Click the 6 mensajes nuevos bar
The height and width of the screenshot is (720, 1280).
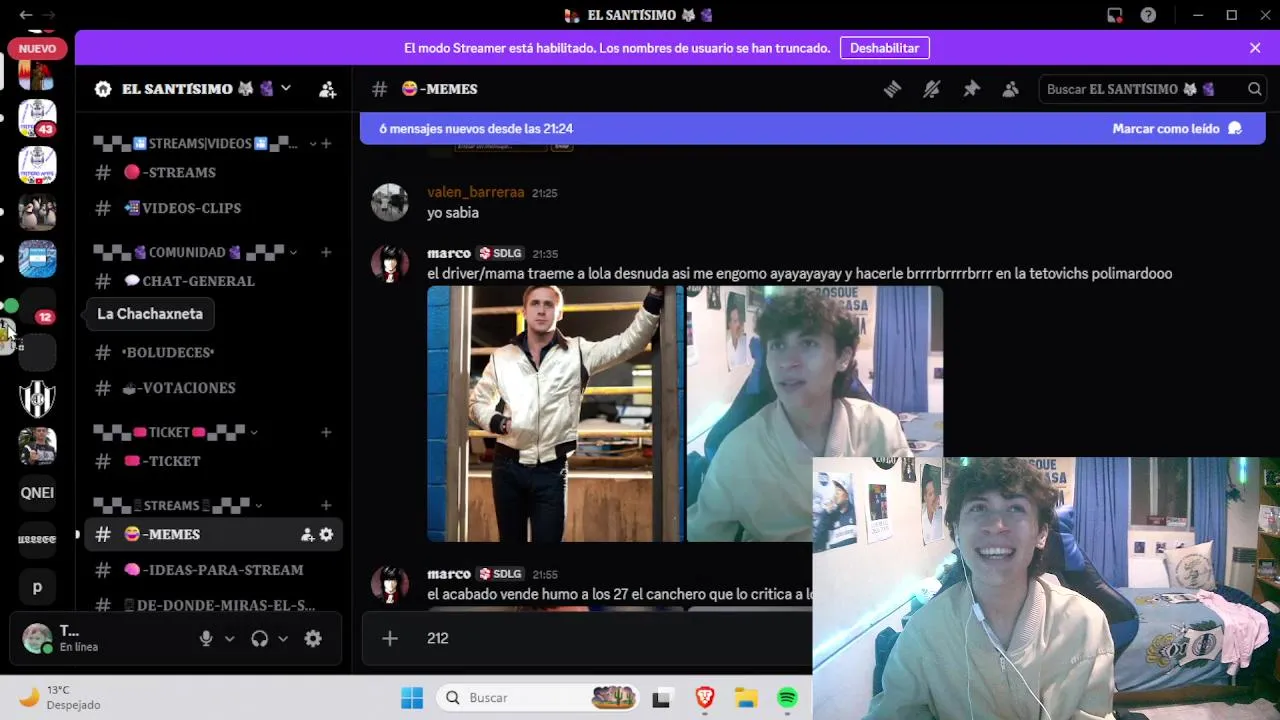812,128
